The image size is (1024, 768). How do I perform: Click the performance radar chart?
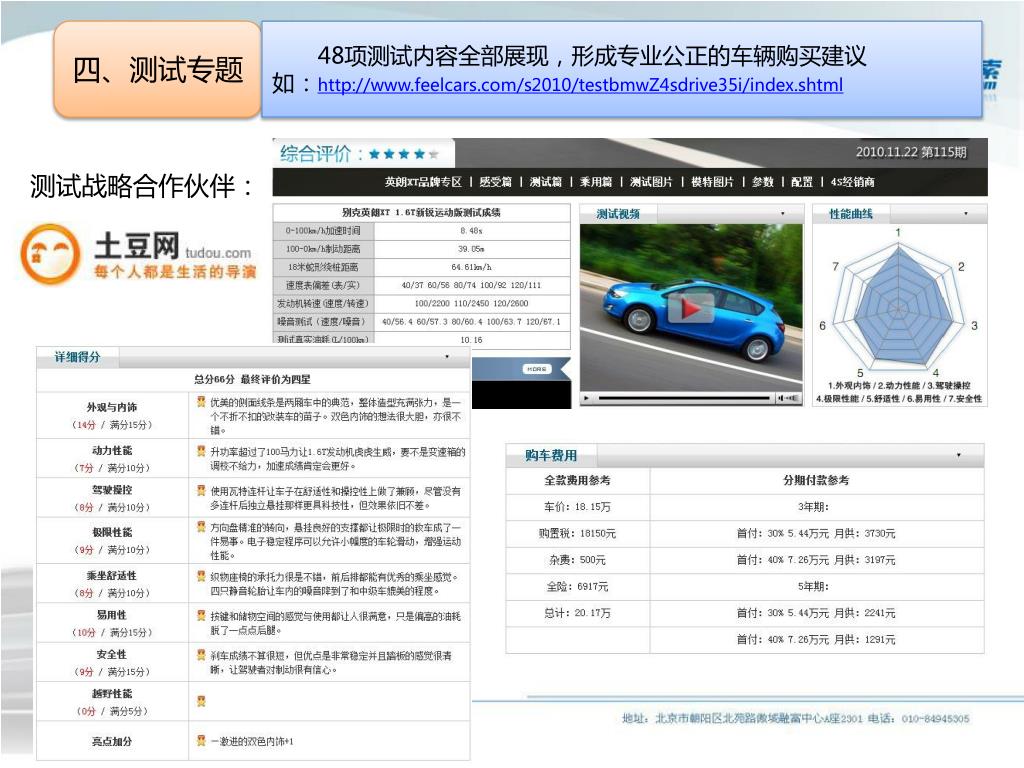(898, 308)
